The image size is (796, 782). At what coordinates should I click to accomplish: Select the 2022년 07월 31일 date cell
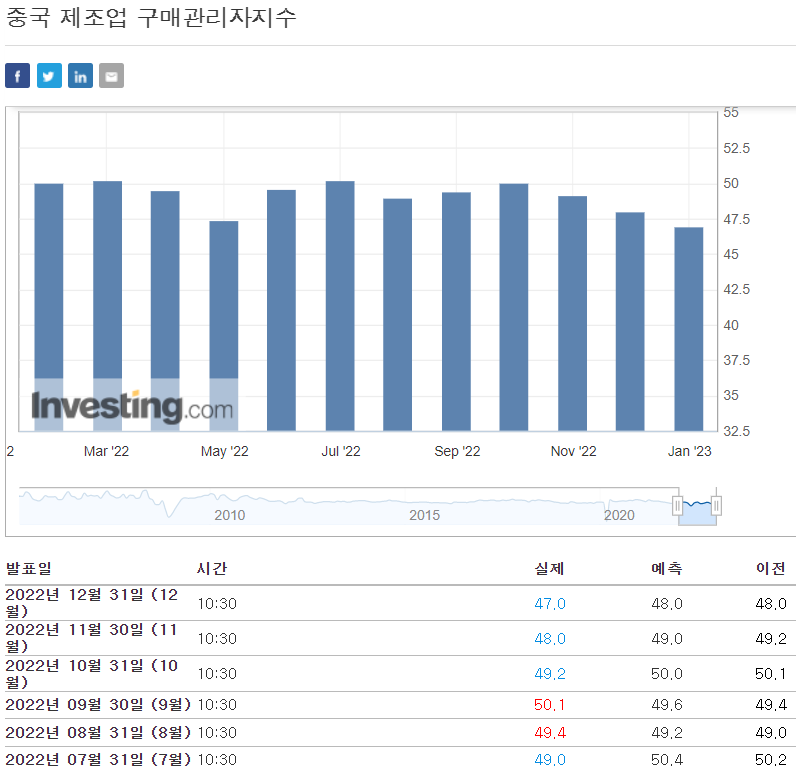point(98,760)
